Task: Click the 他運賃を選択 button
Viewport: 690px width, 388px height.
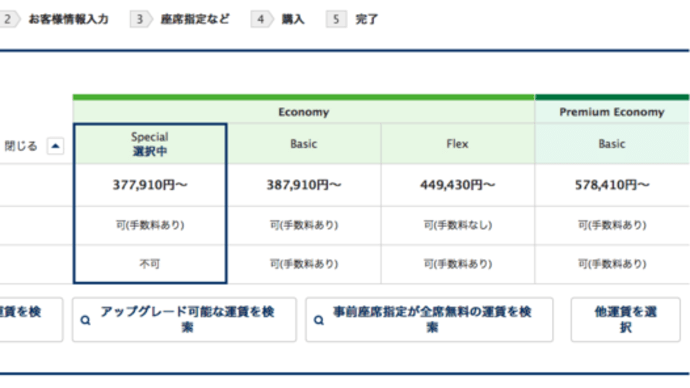Action: coord(626,319)
